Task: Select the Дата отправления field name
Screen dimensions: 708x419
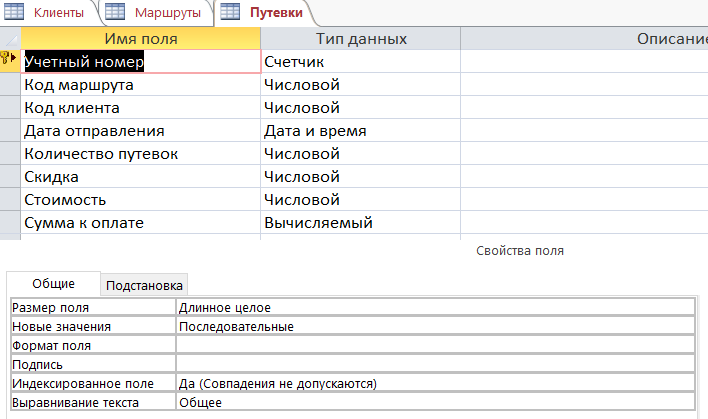Action: pos(140,130)
